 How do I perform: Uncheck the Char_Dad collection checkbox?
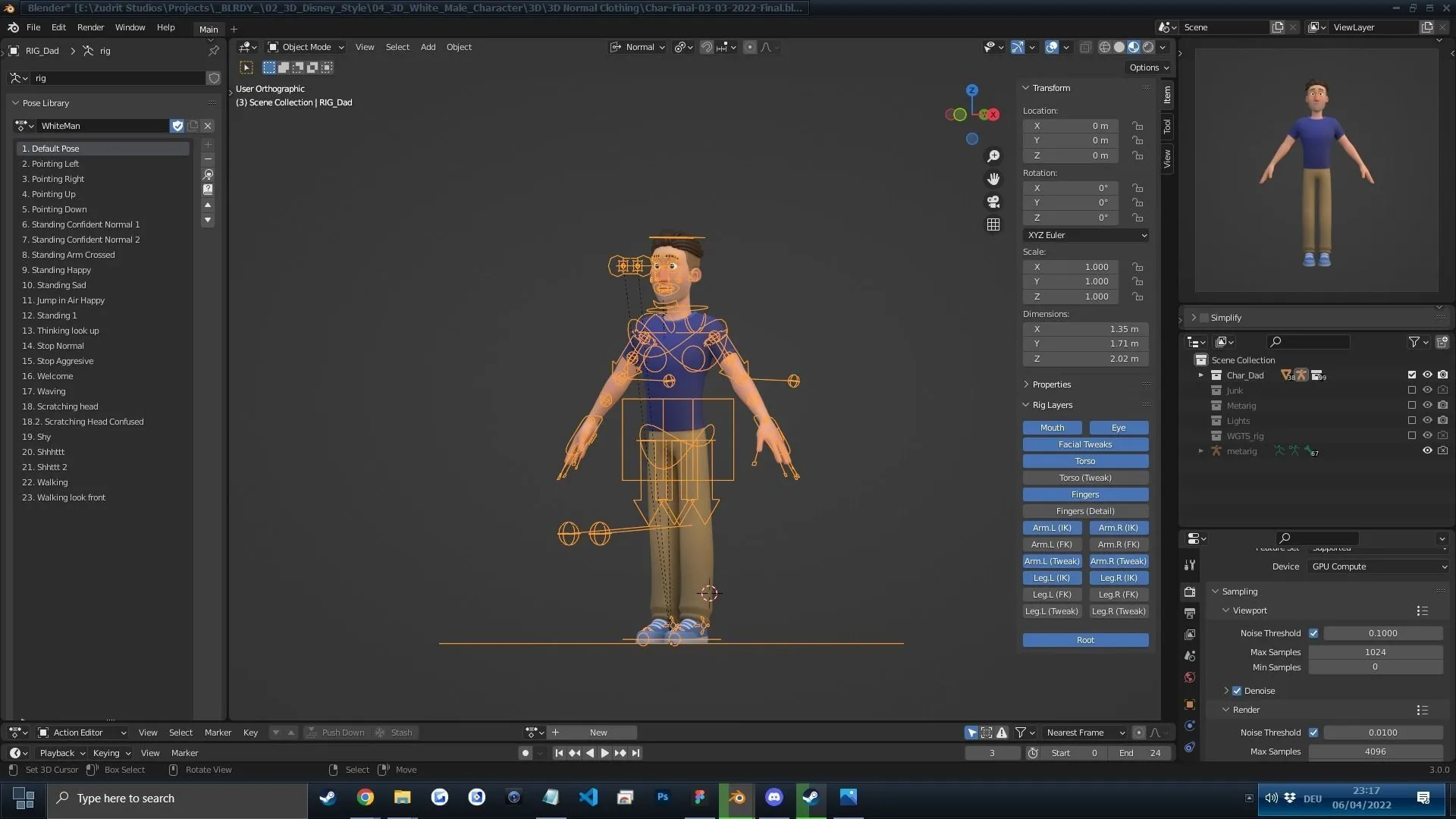point(1411,375)
